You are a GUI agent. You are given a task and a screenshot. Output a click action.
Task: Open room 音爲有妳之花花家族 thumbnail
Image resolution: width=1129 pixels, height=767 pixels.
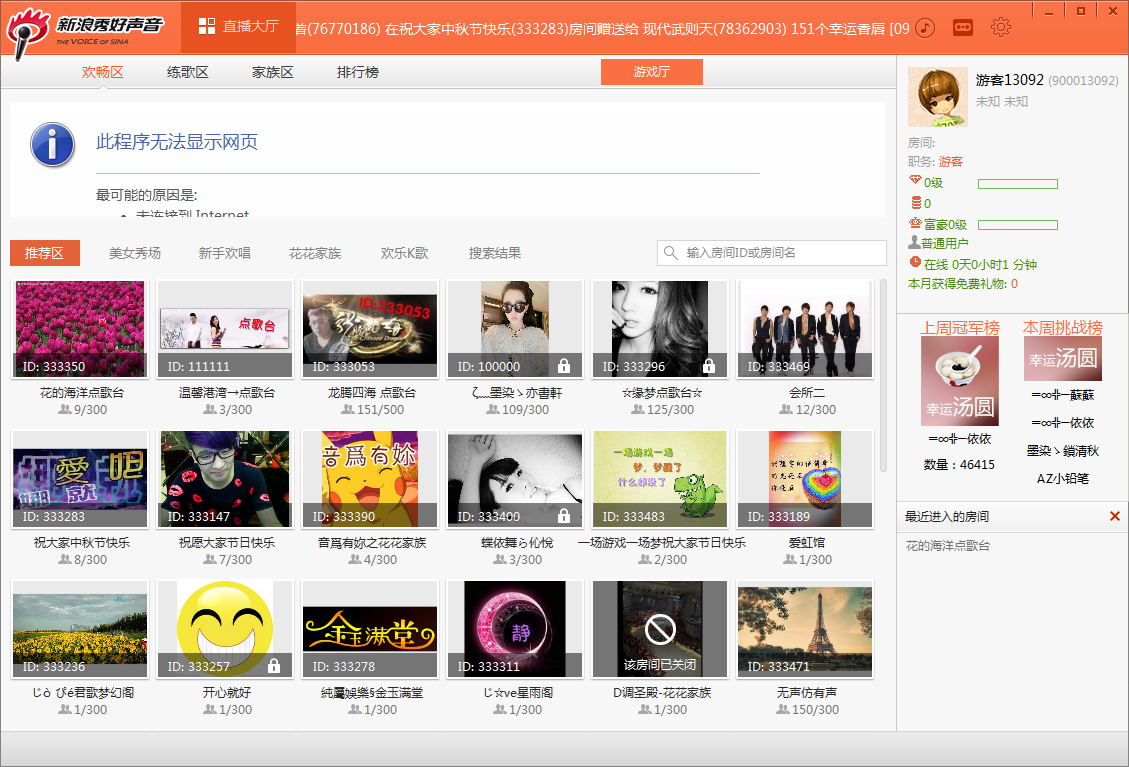click(x=370, y=479)
